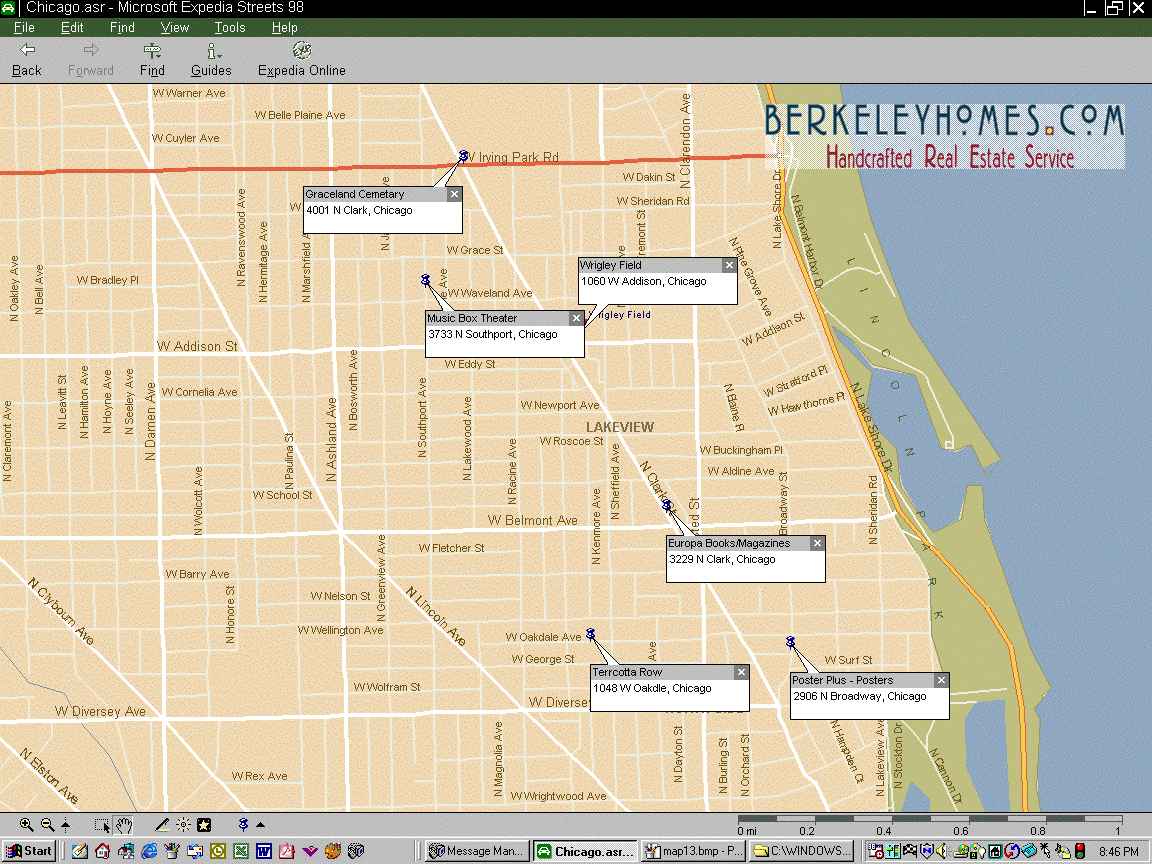This screenshot has height=864, width=1152.
Task: Click the Terrcotta Row pushpin on map
Action: (x=591, y=634)
